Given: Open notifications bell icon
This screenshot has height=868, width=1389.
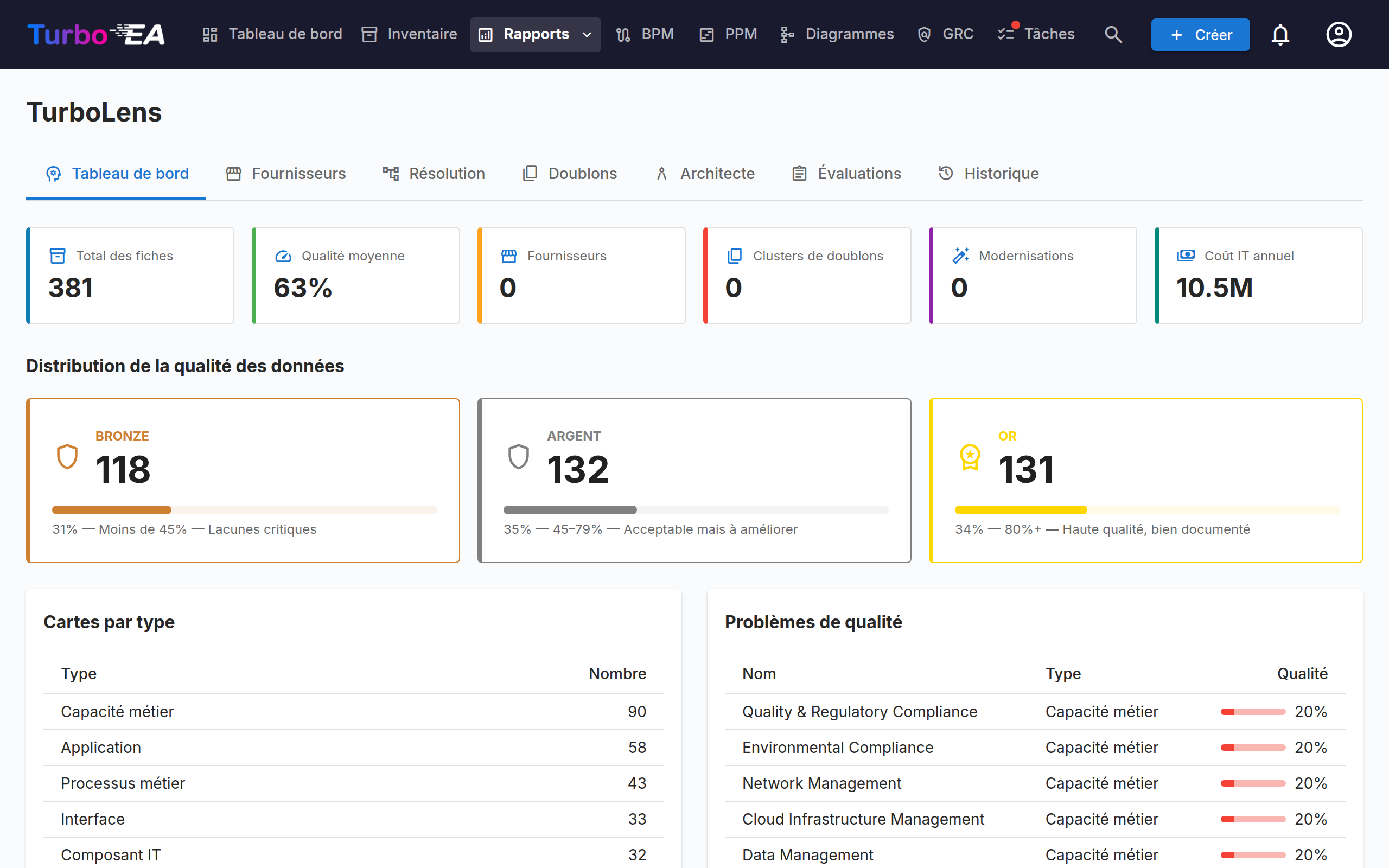Looking at the screenshot, I should click(x=1280, y=34).
